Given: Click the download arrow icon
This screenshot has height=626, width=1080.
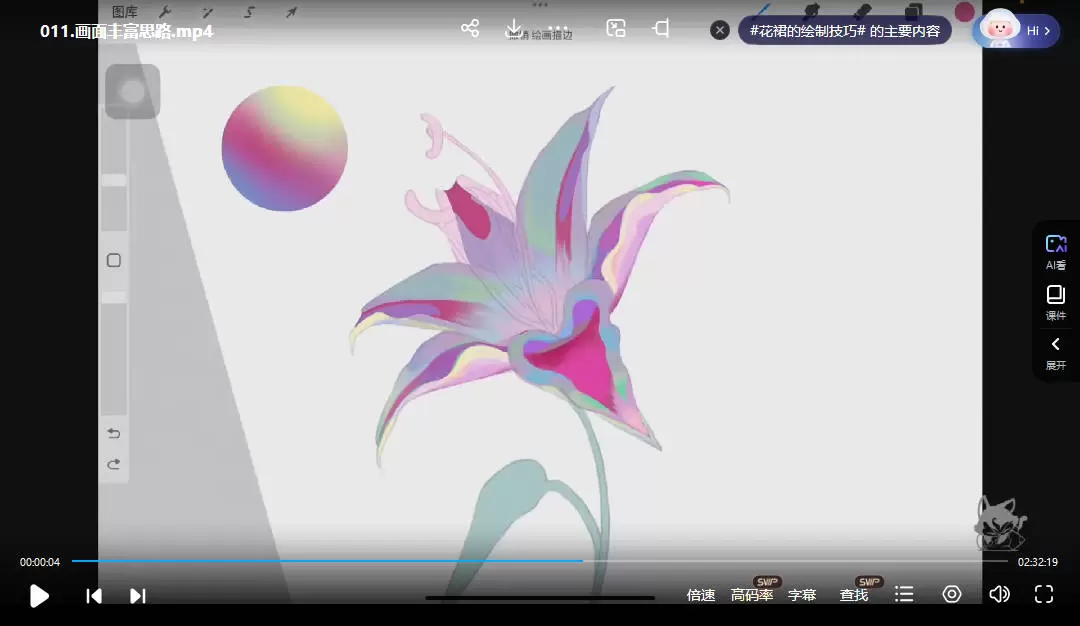Looking at the screenshot, I should (x=514, y=28).
